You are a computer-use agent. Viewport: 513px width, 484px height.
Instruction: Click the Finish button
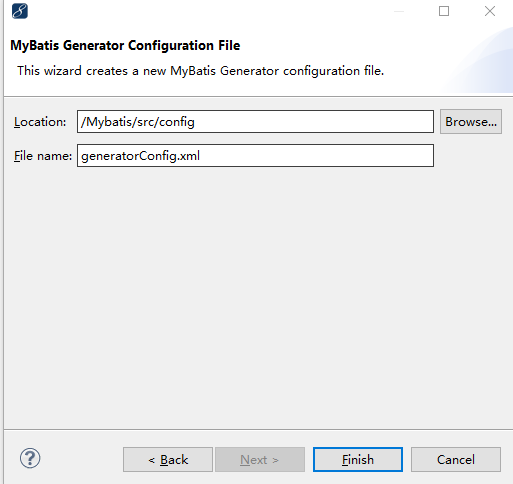coord(358,460)
